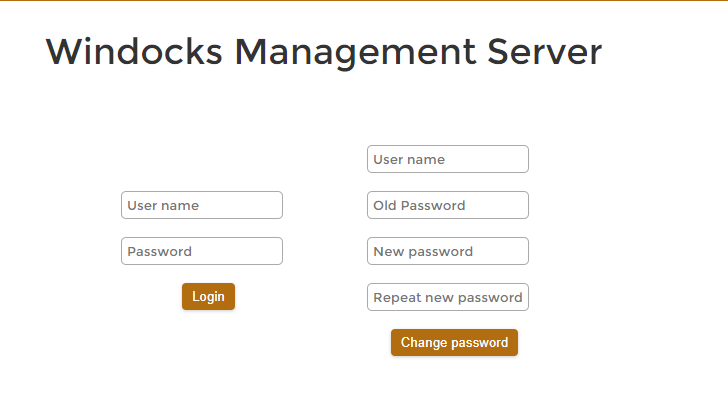Image resolution: width=728 pixels, height=416 pixels.
Task: Select the Repeat new password textbox
Action: [x=448, y=297]
